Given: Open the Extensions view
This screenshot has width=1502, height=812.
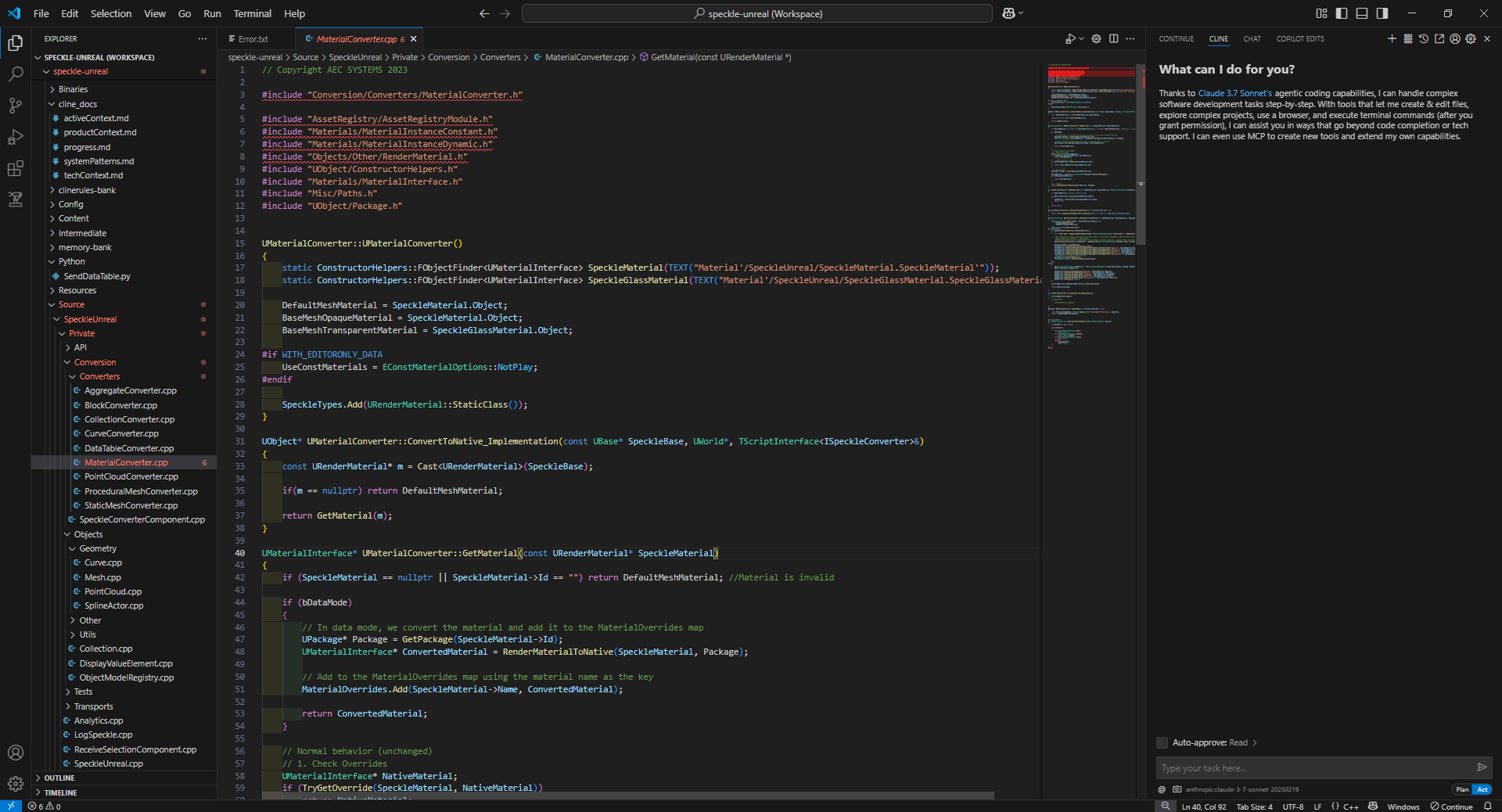Looking at the screenshot, I should (15, 168).
